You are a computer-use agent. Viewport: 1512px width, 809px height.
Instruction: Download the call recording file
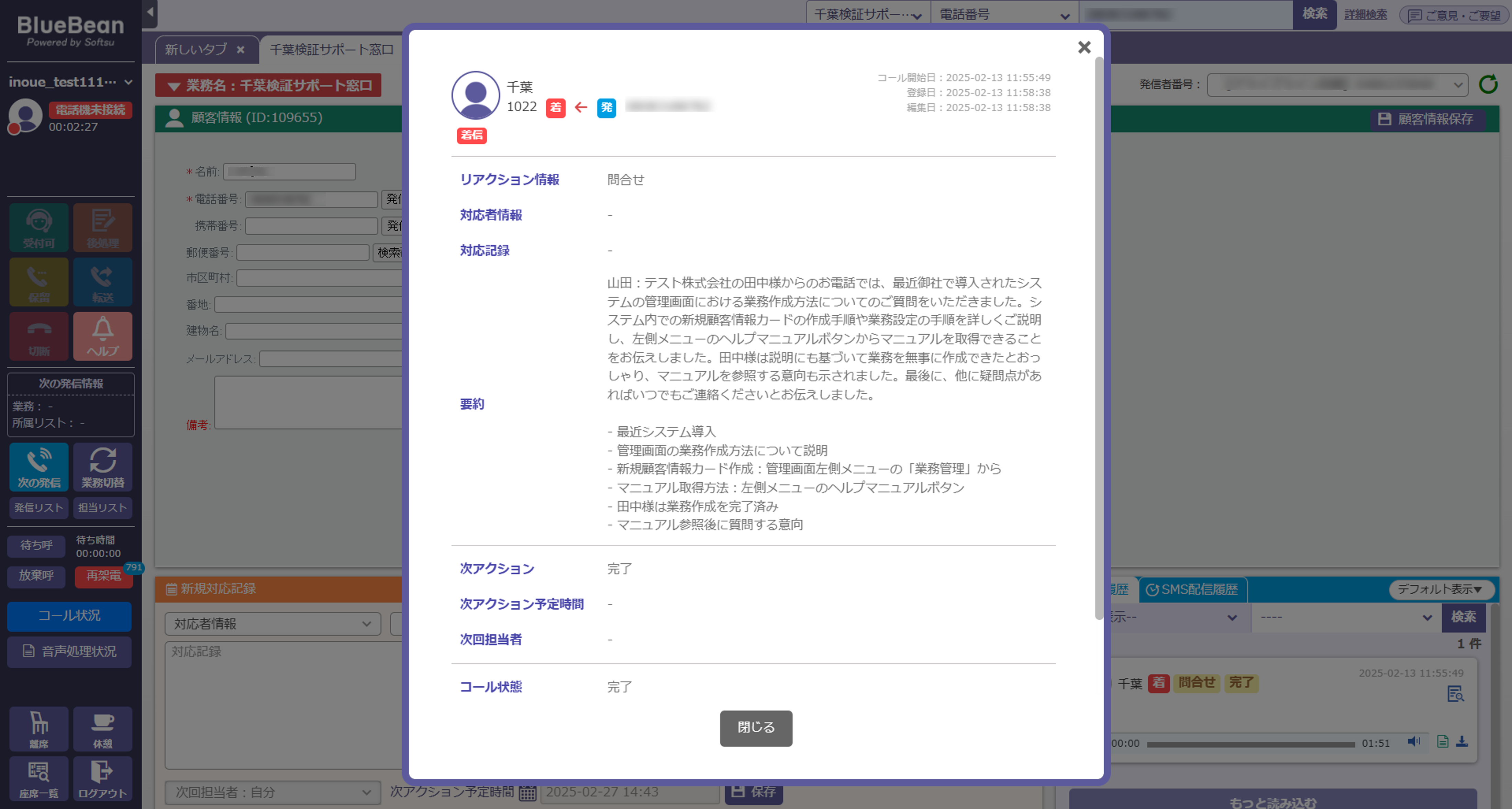1462,742
